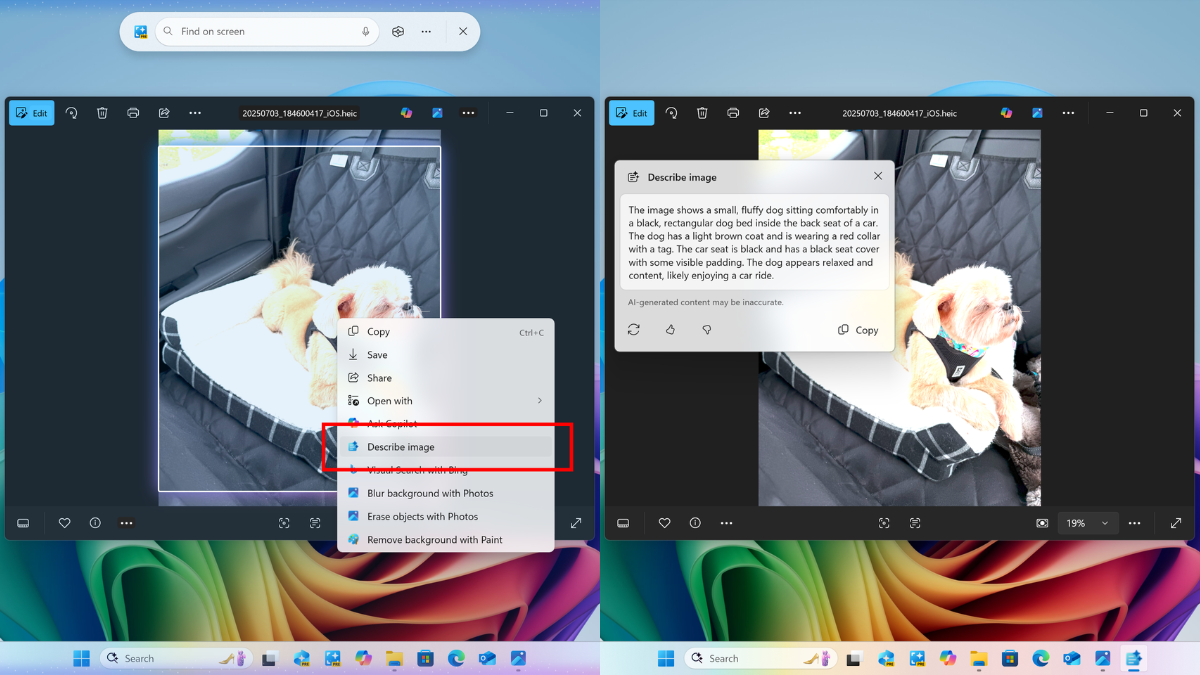Open overflow menu beside Designer icon, right window

(1068, 113)
